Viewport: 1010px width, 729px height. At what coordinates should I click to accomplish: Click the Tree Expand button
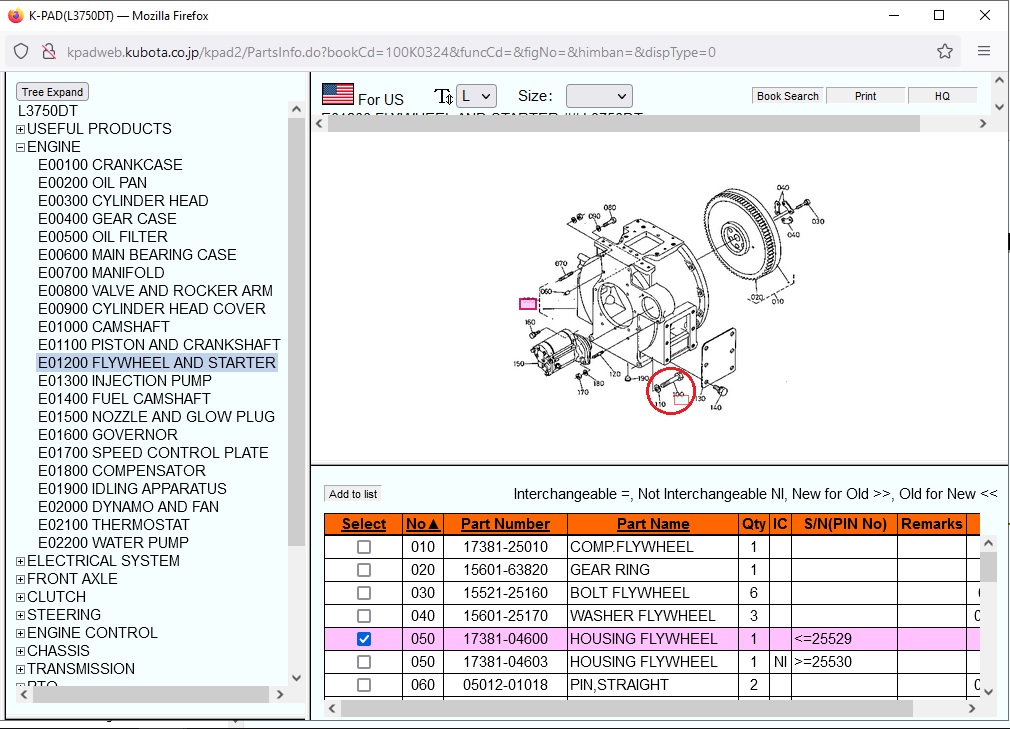[52, 92]
